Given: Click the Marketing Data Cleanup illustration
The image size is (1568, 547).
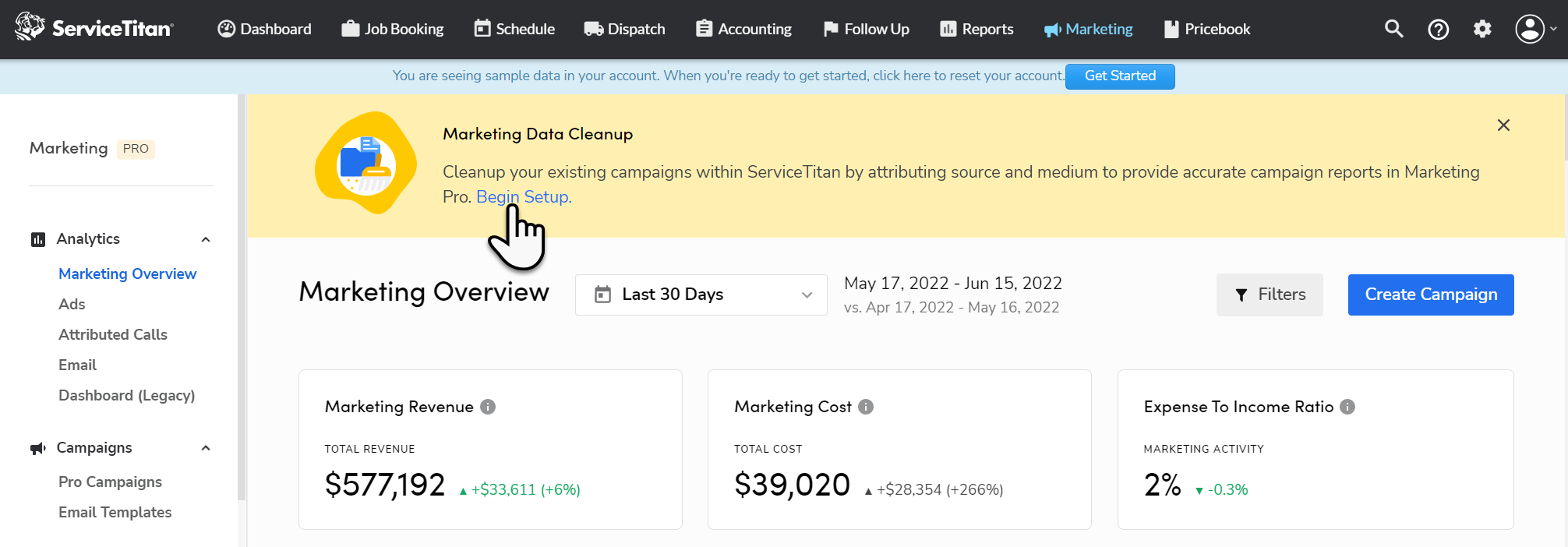Looking at the screenshot, I should (366, 163).
